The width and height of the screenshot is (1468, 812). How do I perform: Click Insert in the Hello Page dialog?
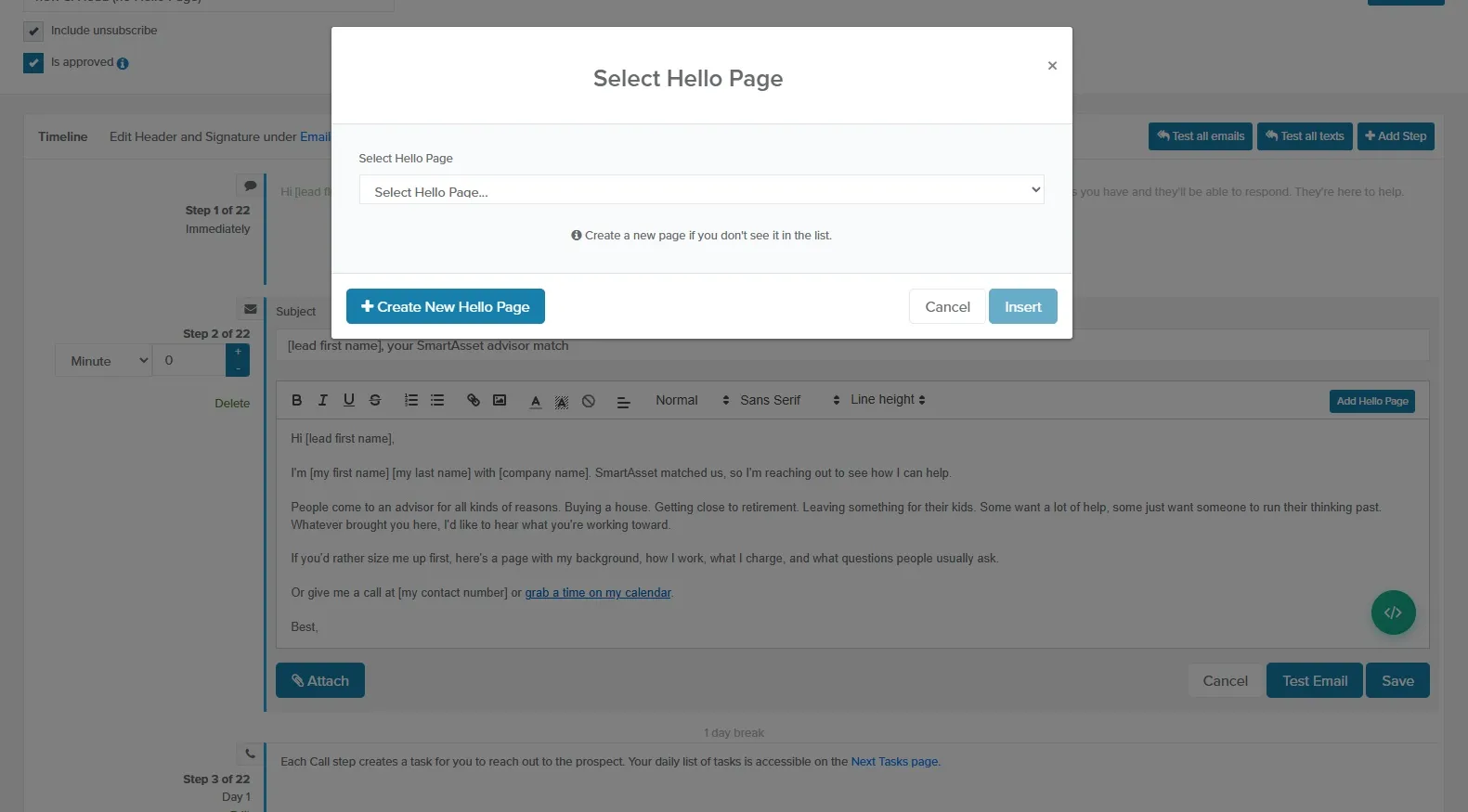click(x=1023, y=306)
